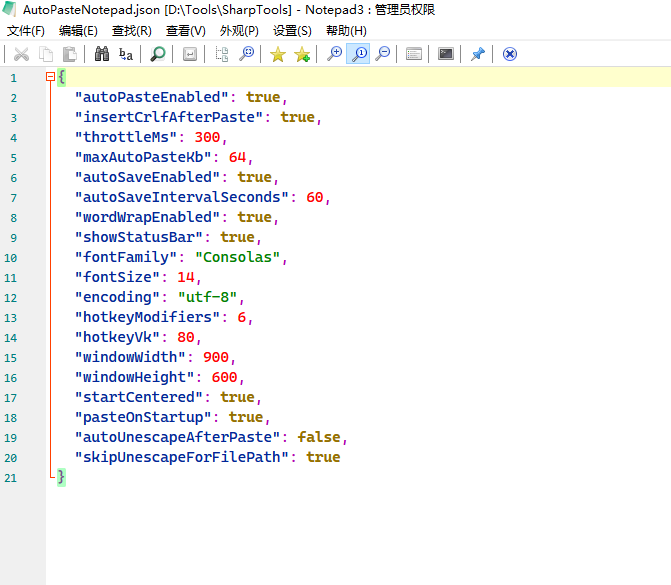
Task: Click the "startCentered" key text
Action: point(139,398)
